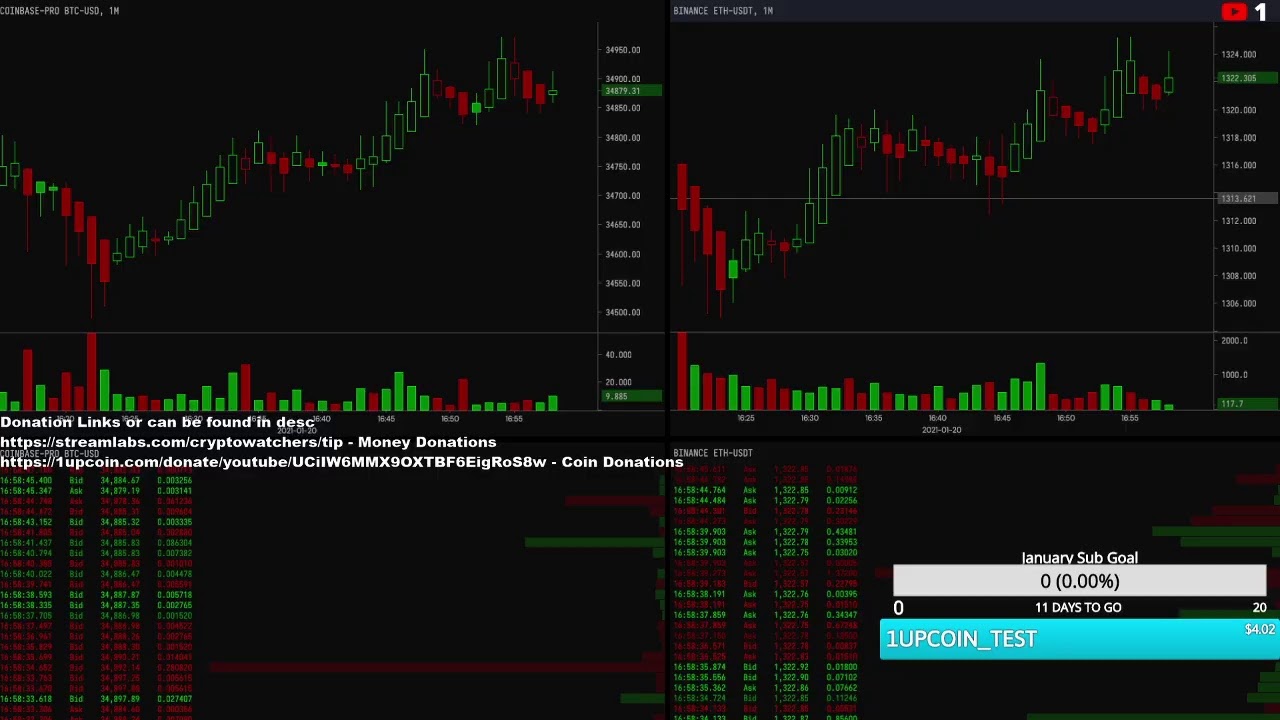
Task: Click the red YouTube logo icon
Action: pyautogui.click(x=1234, y=11)
